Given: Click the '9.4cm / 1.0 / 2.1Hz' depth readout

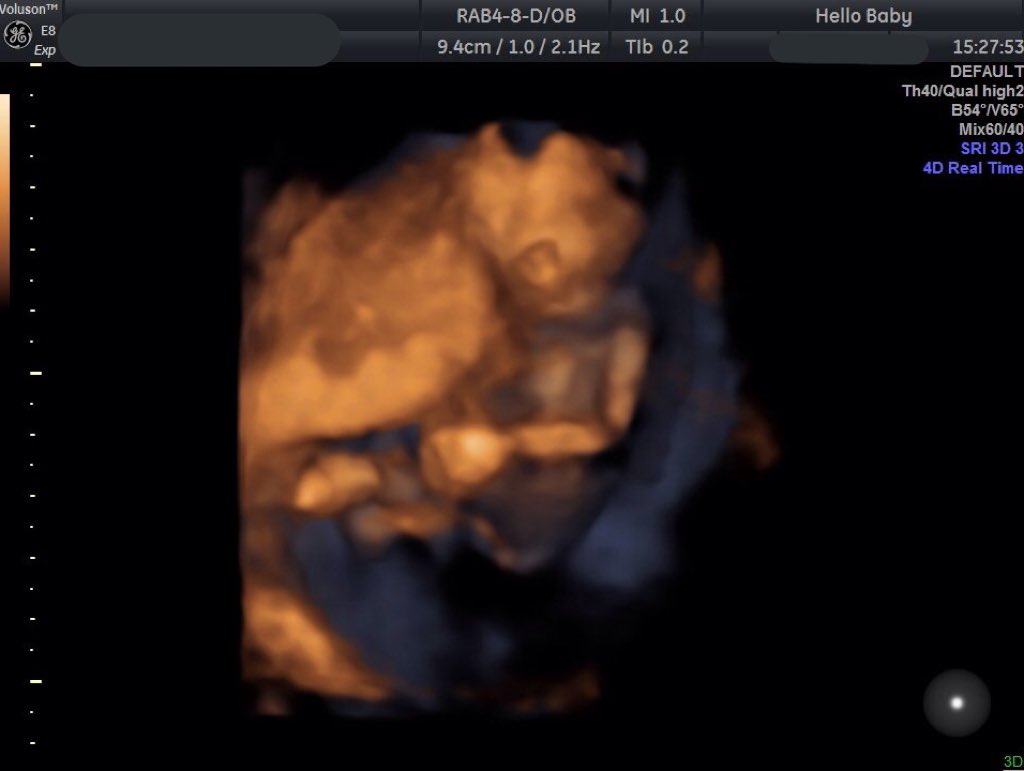Looking at the screenshot, I should (x=519, y=47).
